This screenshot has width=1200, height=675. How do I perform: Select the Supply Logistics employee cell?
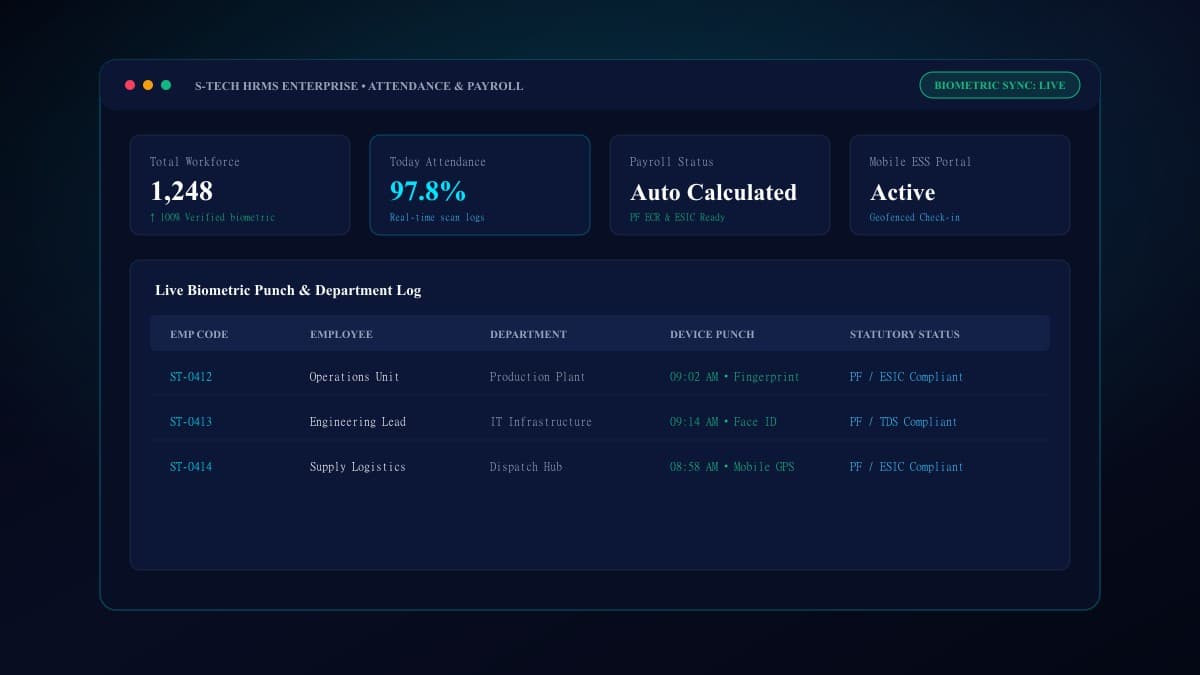click(358, 467)
